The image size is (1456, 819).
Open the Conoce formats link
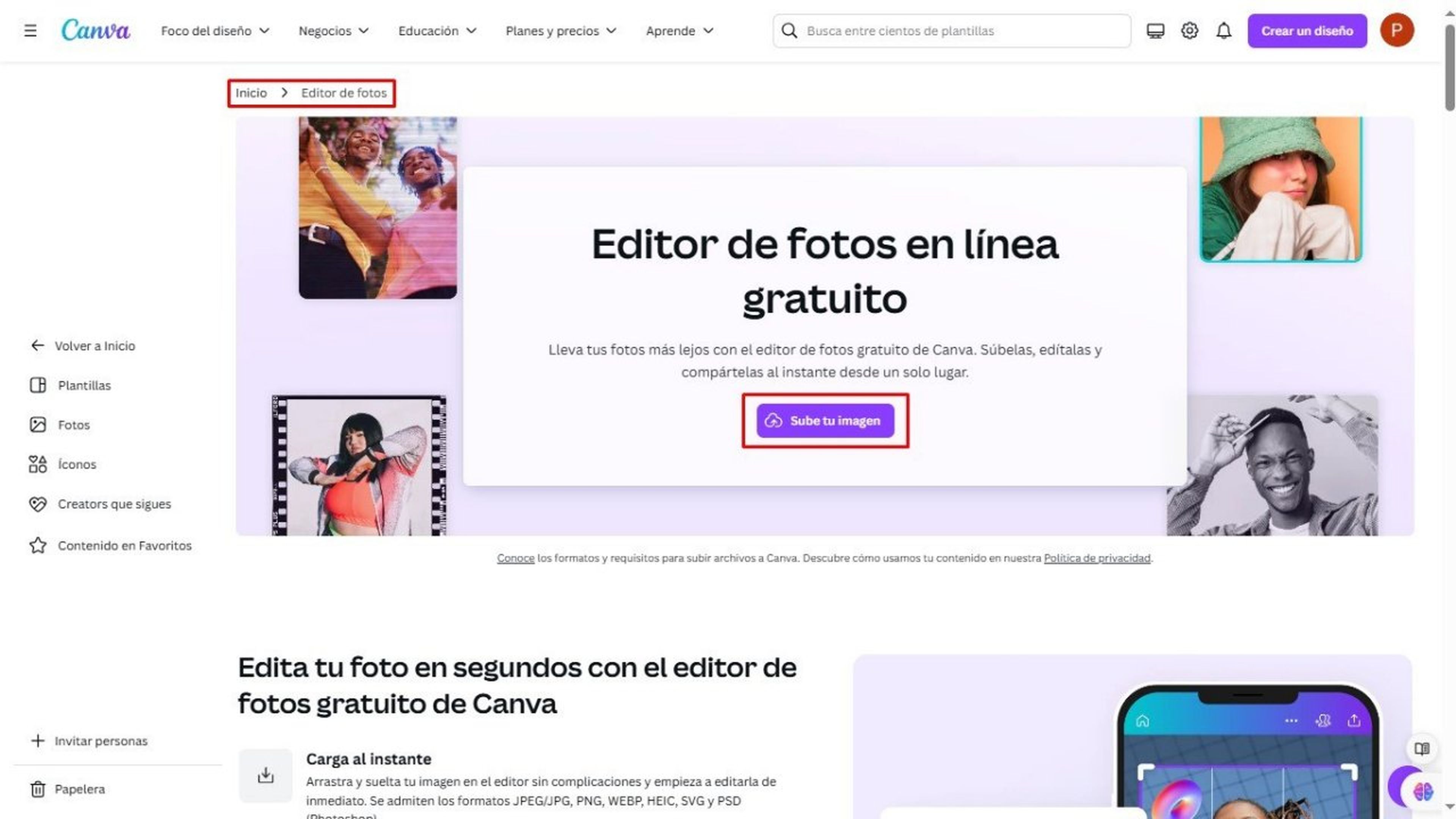516,558
